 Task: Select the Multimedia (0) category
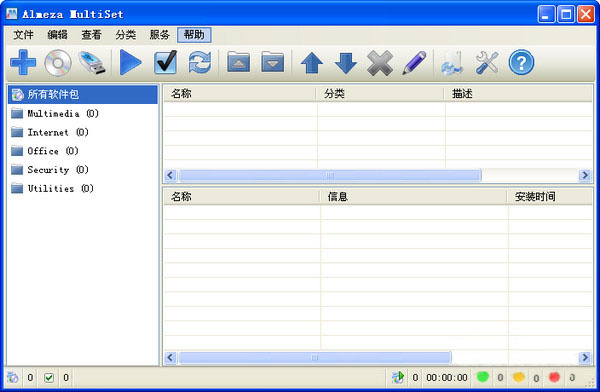pyautogui.click(x=63, y=113)
